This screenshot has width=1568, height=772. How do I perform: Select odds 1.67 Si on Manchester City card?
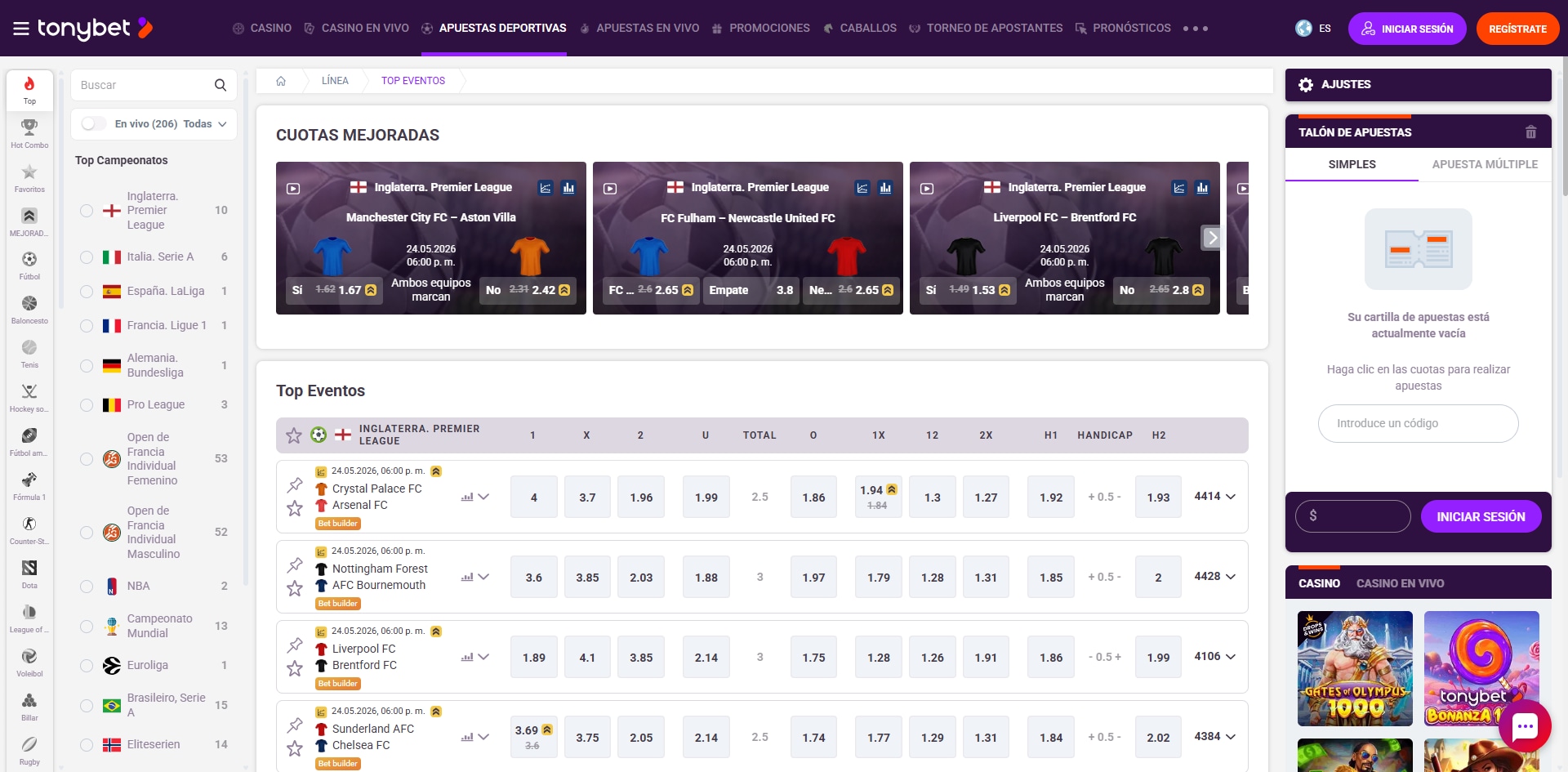[334, 290]
